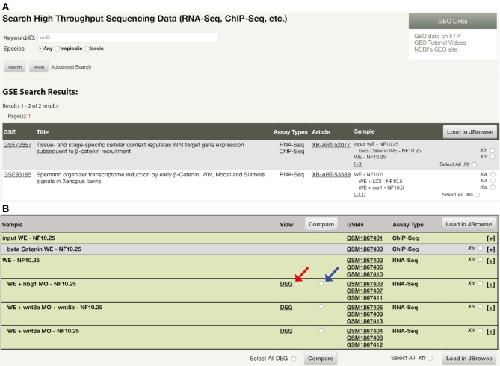This screenshot has width=500, height=366.
Task: Open the first GSE accession link in results
Action: (x=17, y=145)
